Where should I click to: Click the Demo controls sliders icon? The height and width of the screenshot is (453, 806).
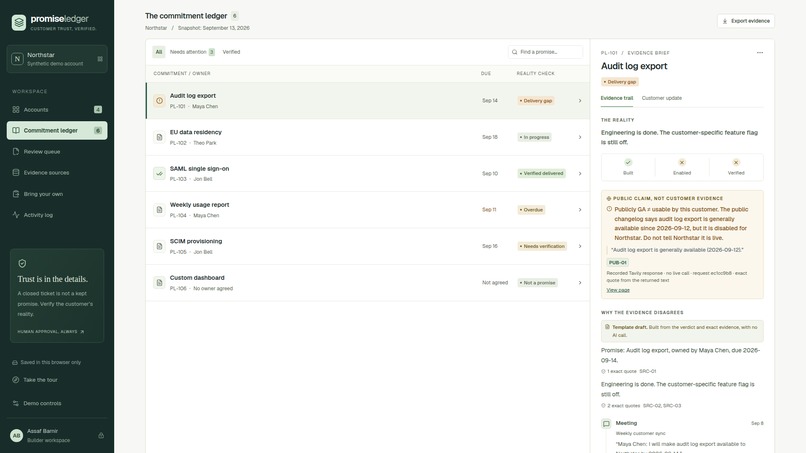(15, 403)
